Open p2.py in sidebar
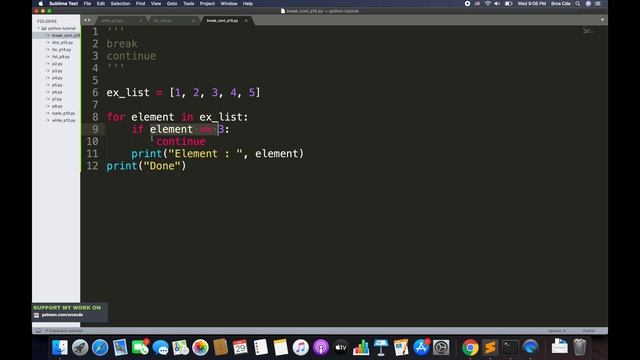Viewport: 640px width, 360px height. pos(57,64)
